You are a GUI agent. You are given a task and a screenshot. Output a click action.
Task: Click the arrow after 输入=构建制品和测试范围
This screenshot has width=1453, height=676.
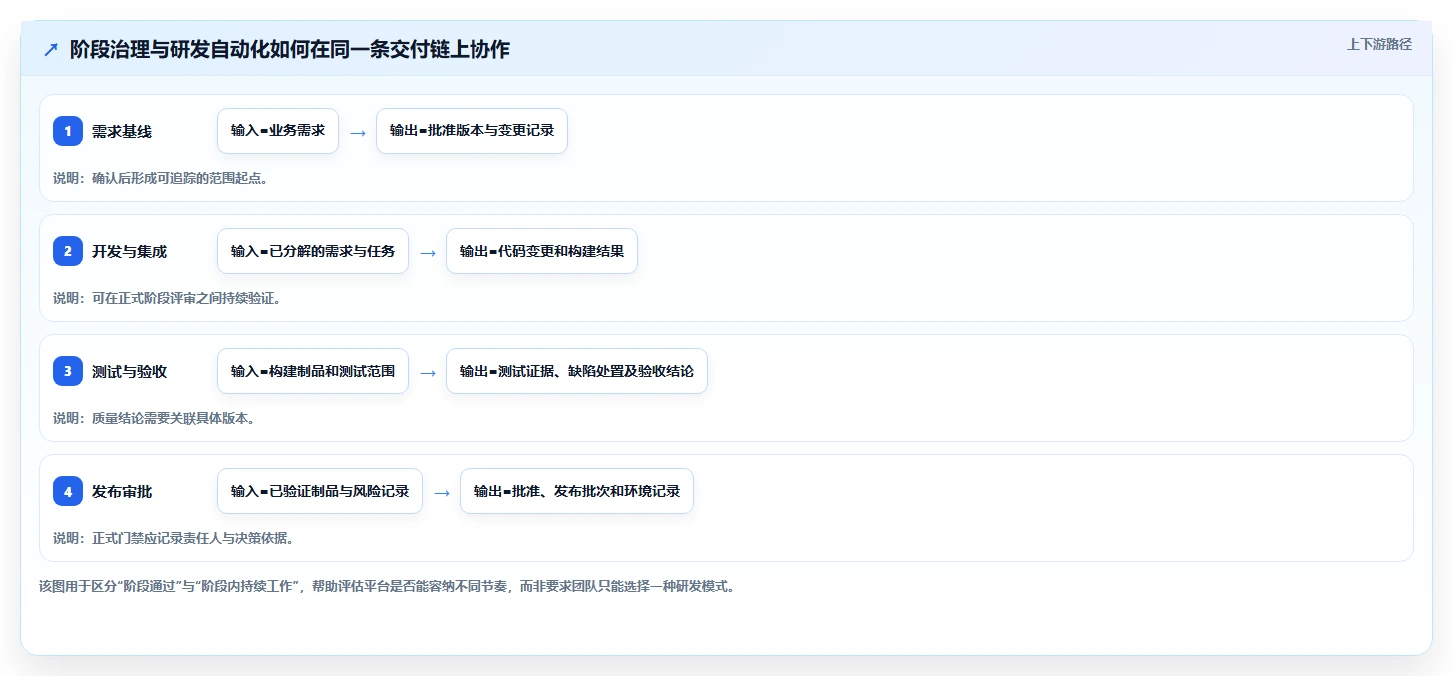point(428,372)
